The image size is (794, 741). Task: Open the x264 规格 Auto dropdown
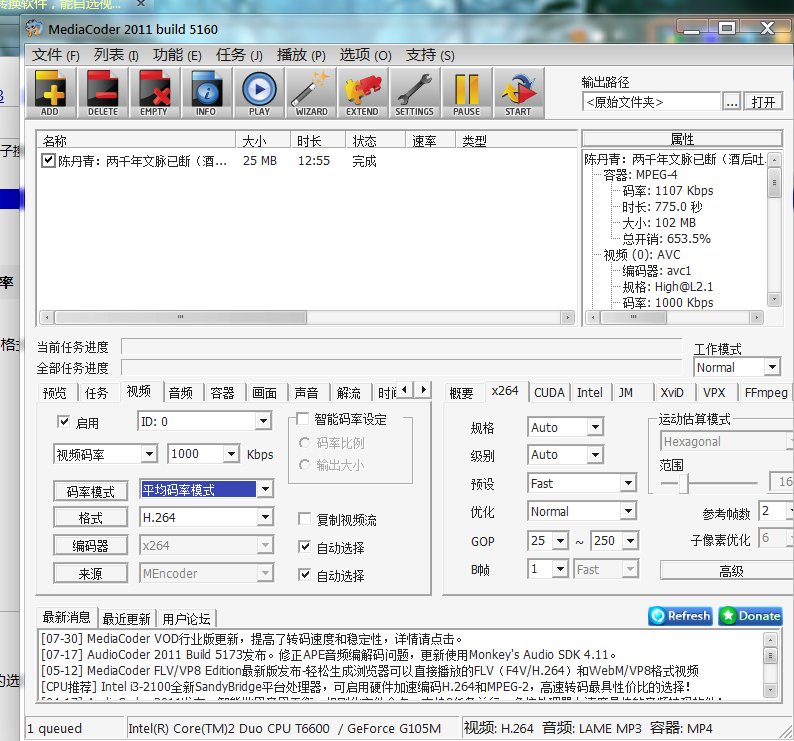point(596,427)
